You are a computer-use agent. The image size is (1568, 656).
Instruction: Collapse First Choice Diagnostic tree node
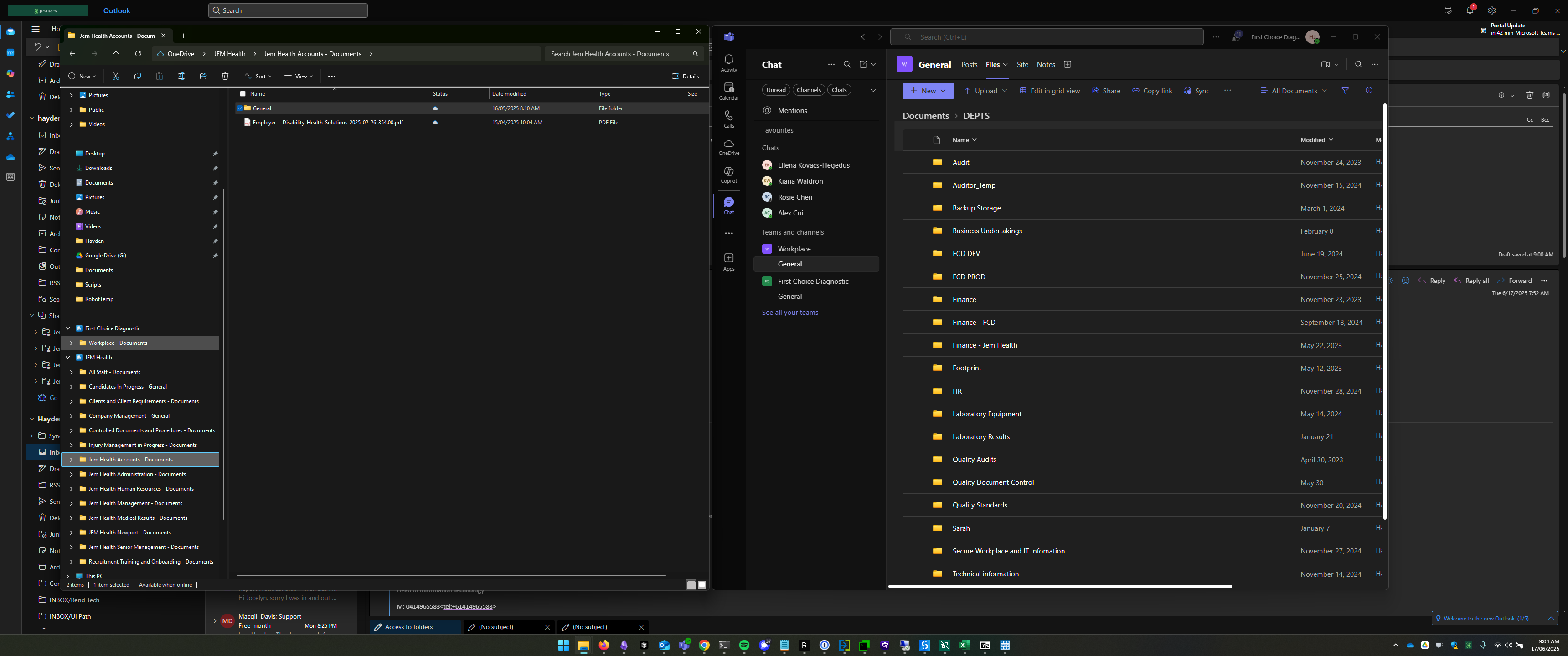(67, 328)
